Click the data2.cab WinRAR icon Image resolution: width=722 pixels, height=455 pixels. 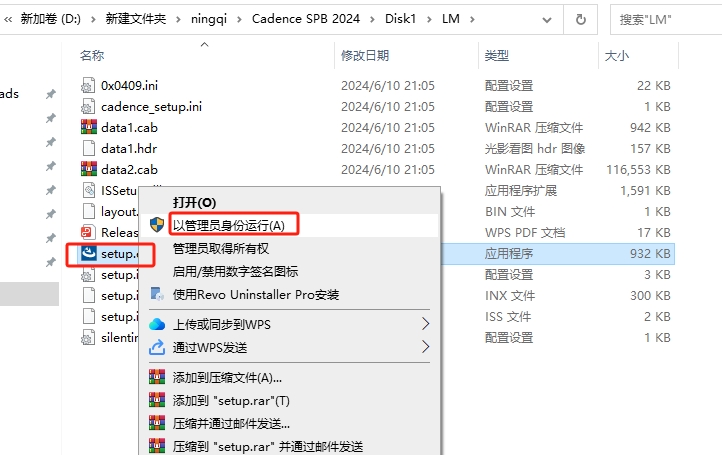(x=88, y=169)
